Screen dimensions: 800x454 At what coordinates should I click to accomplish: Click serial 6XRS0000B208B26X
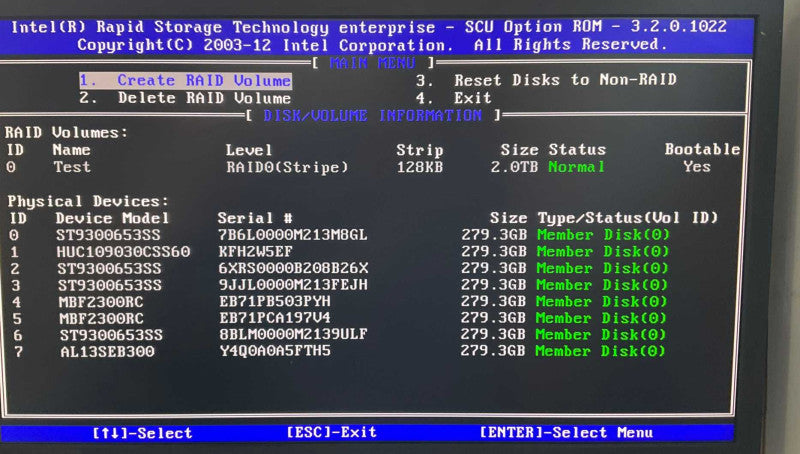tap(293, 268)
